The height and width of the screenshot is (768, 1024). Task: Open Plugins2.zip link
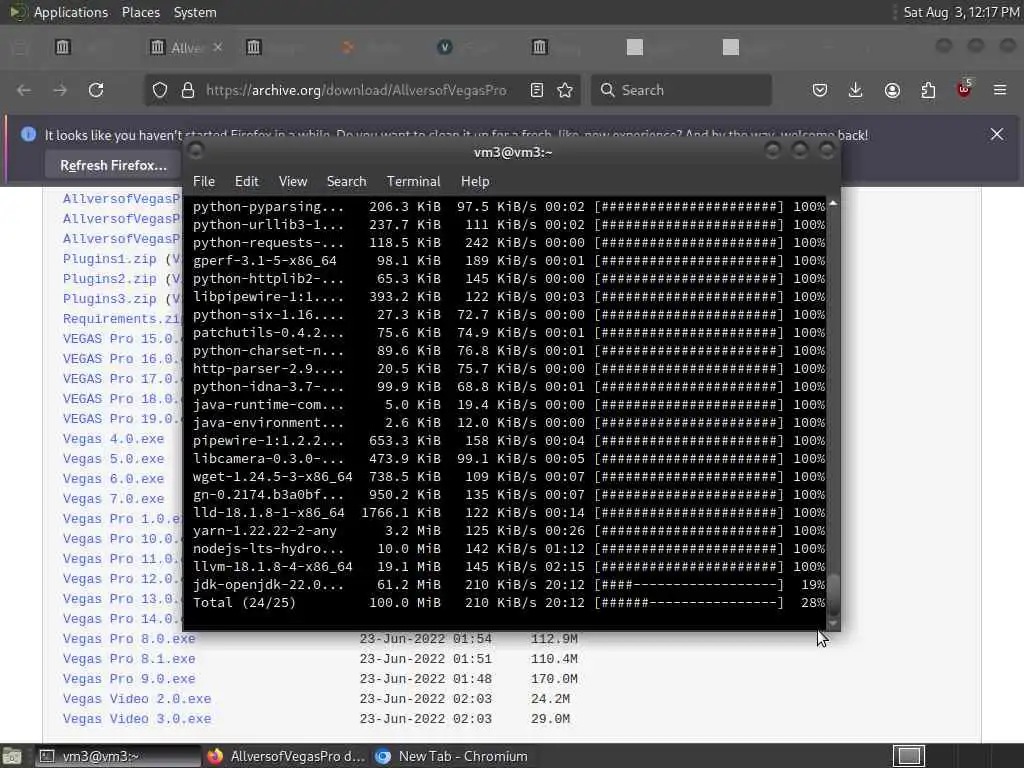click(110, 279)
